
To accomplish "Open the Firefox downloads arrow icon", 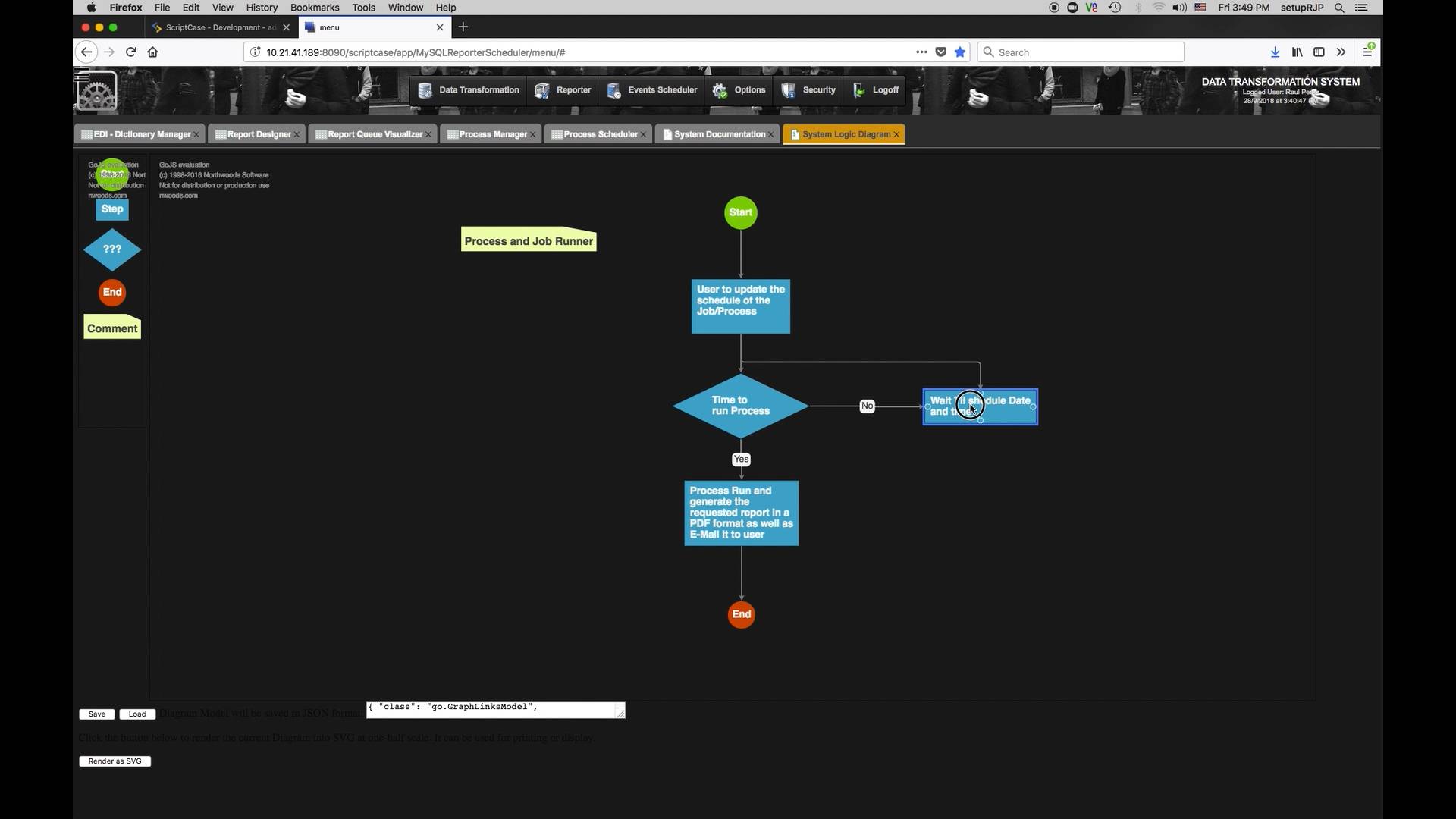I will click(1275, 52).
